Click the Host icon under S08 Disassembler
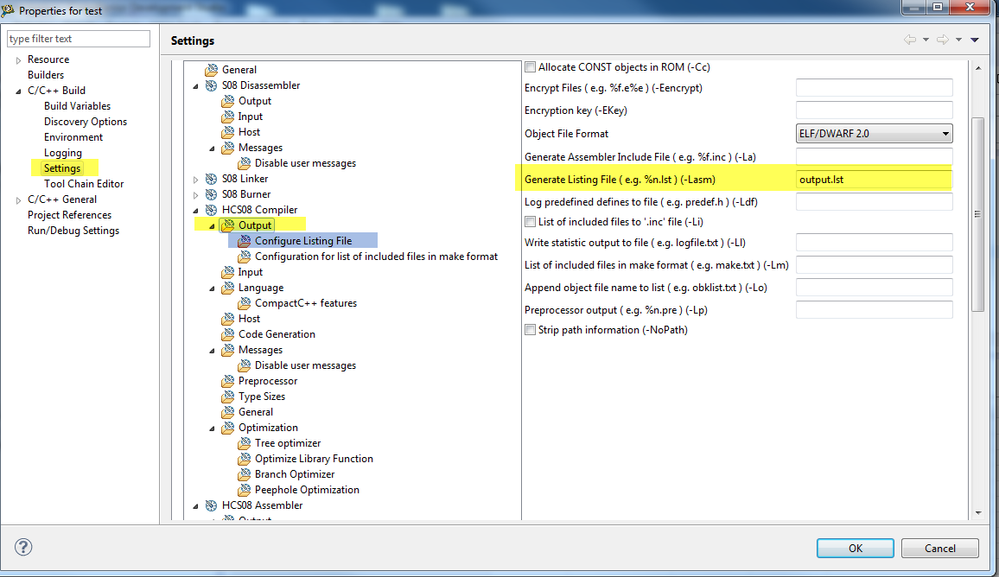 click(x=227, y=132)
